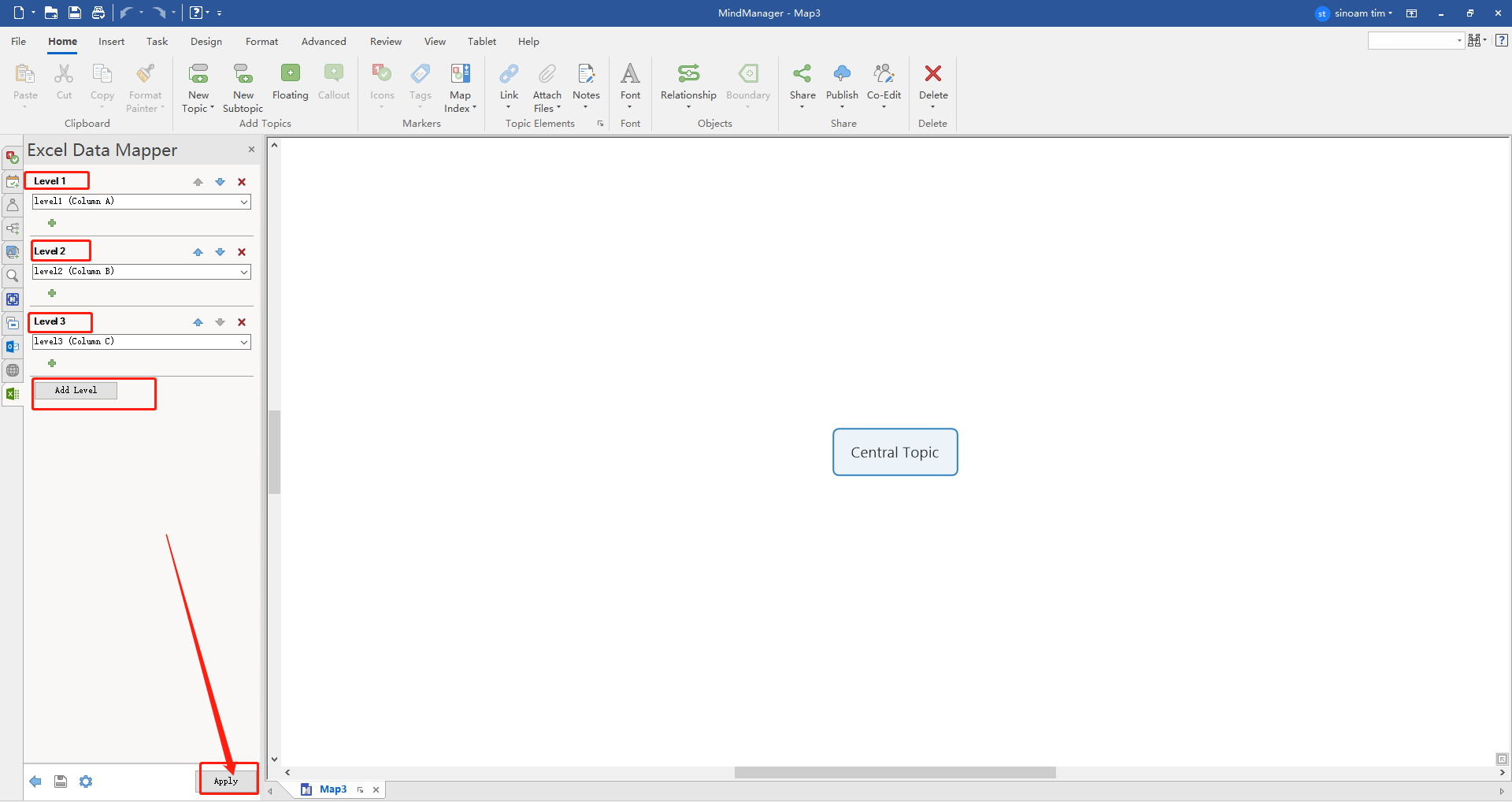Image resolution: width=1512 pixels, height=802 pixels.
Task: Open the level1 (Column A) dropdown
Action: tap(244, 202)
